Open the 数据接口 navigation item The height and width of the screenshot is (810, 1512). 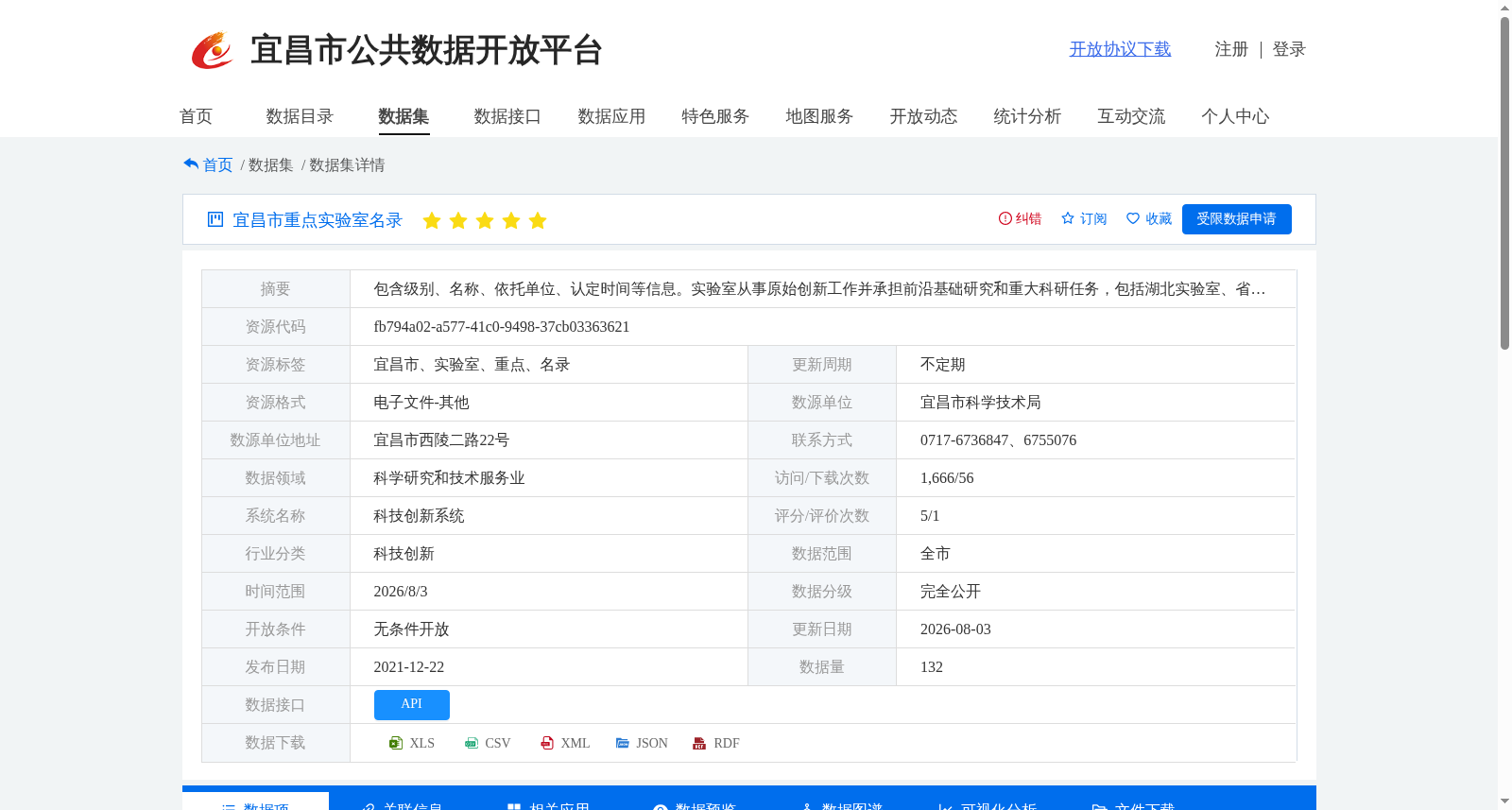[507, 116]
